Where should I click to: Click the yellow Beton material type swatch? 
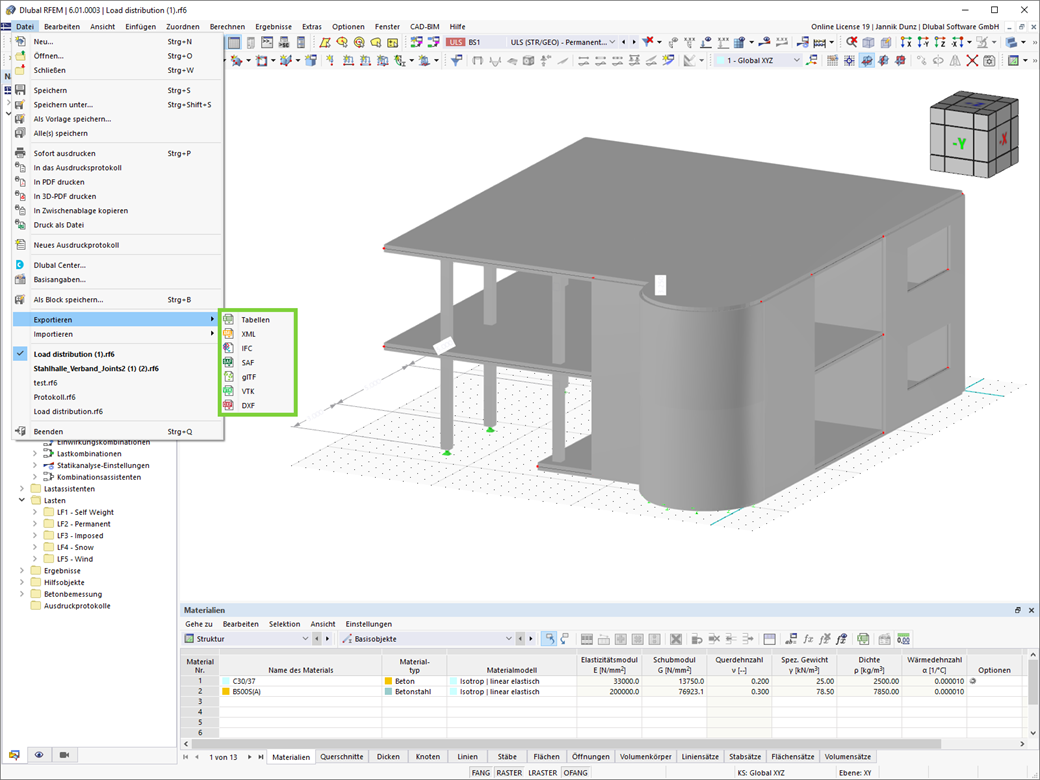coord(389,681)
